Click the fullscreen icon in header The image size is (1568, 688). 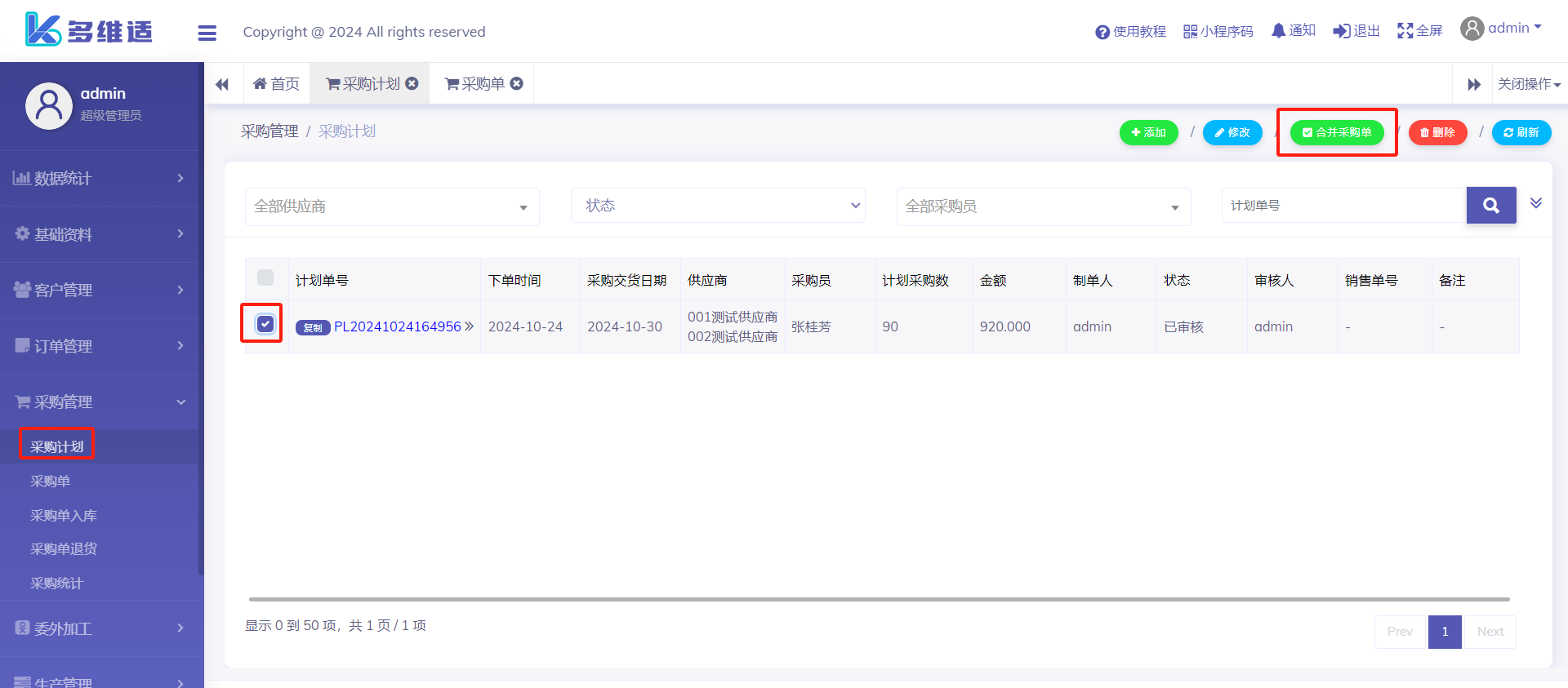pyautogui.click(x=1405, y=31)
